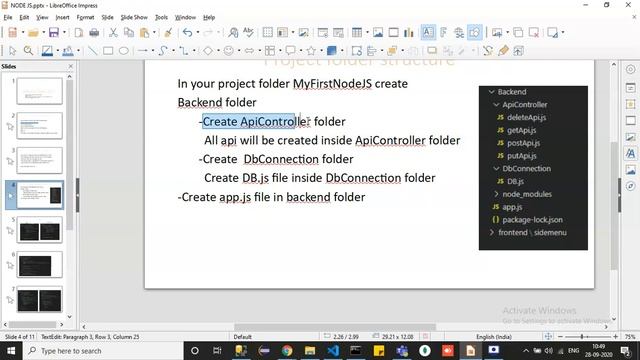Image resolution: width=640 pixels, height=360 pixels.
Task: Toggle the Show Draw Functions button
Action: click(475, 32)
